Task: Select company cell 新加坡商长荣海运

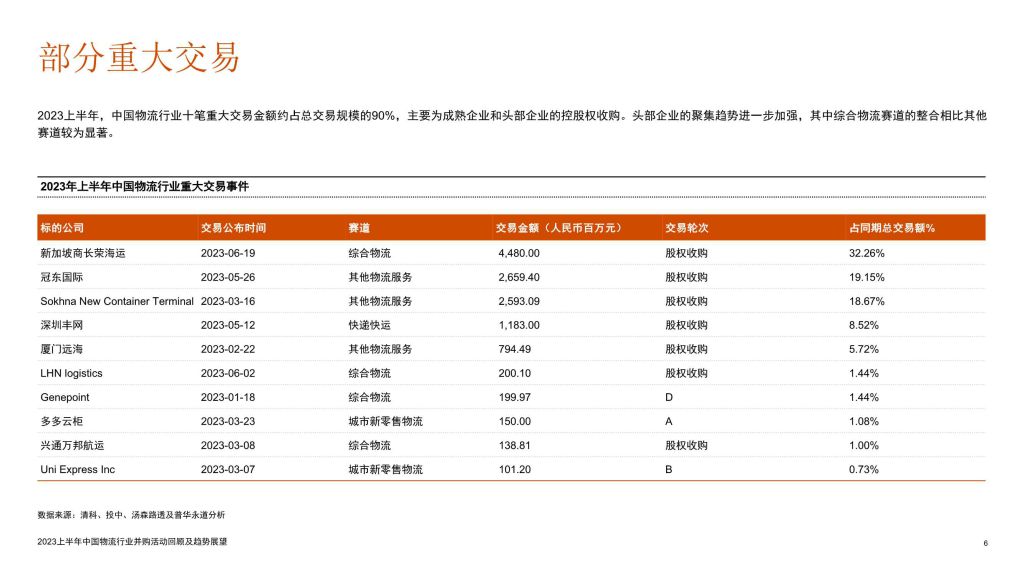Action: tap(83, 253)
